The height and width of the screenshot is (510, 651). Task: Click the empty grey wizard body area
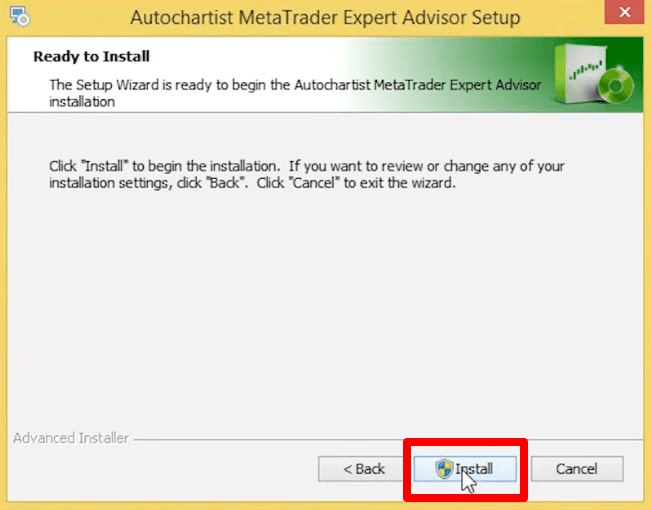(325, 307)
